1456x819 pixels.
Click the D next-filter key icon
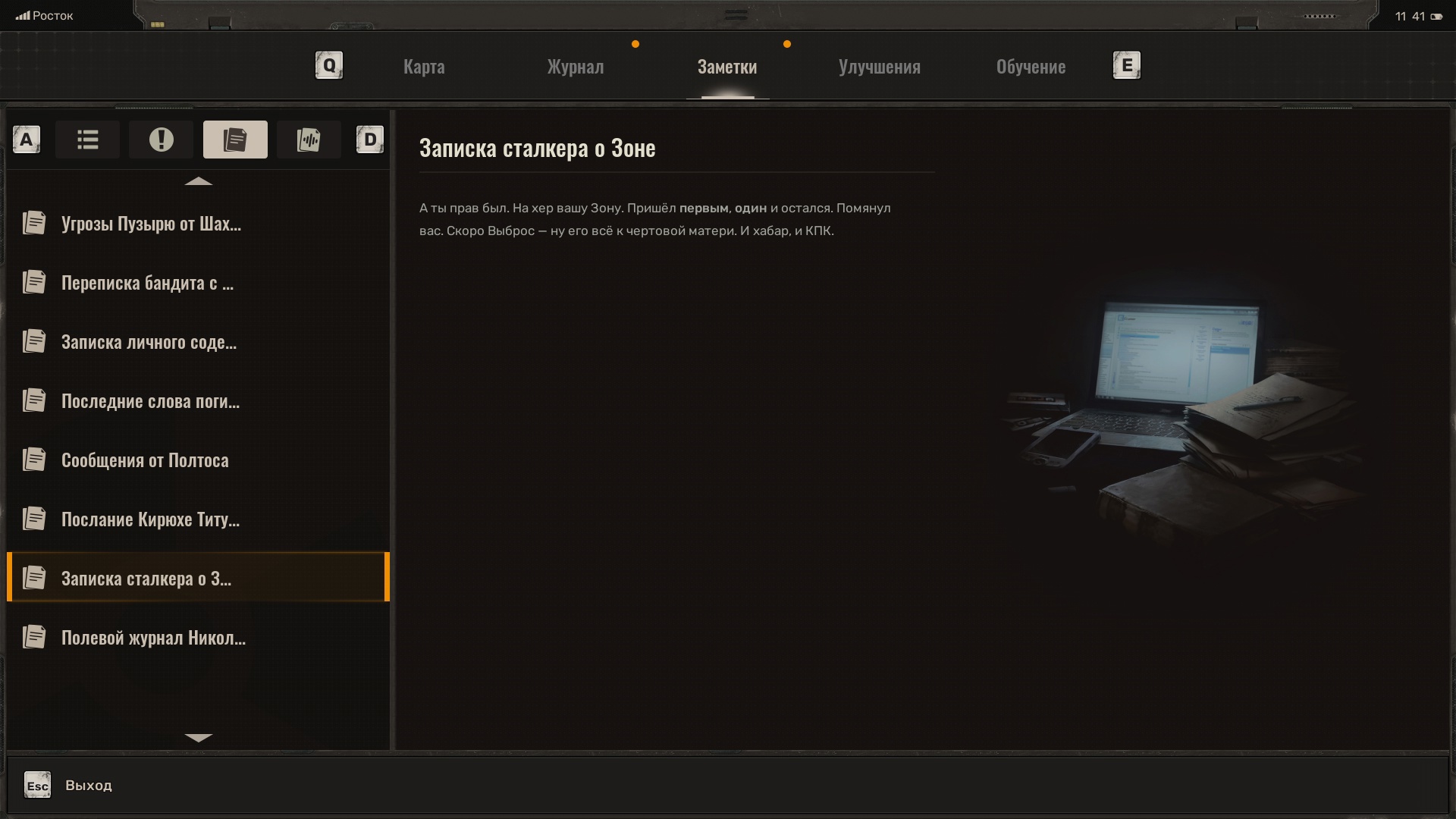370,140
